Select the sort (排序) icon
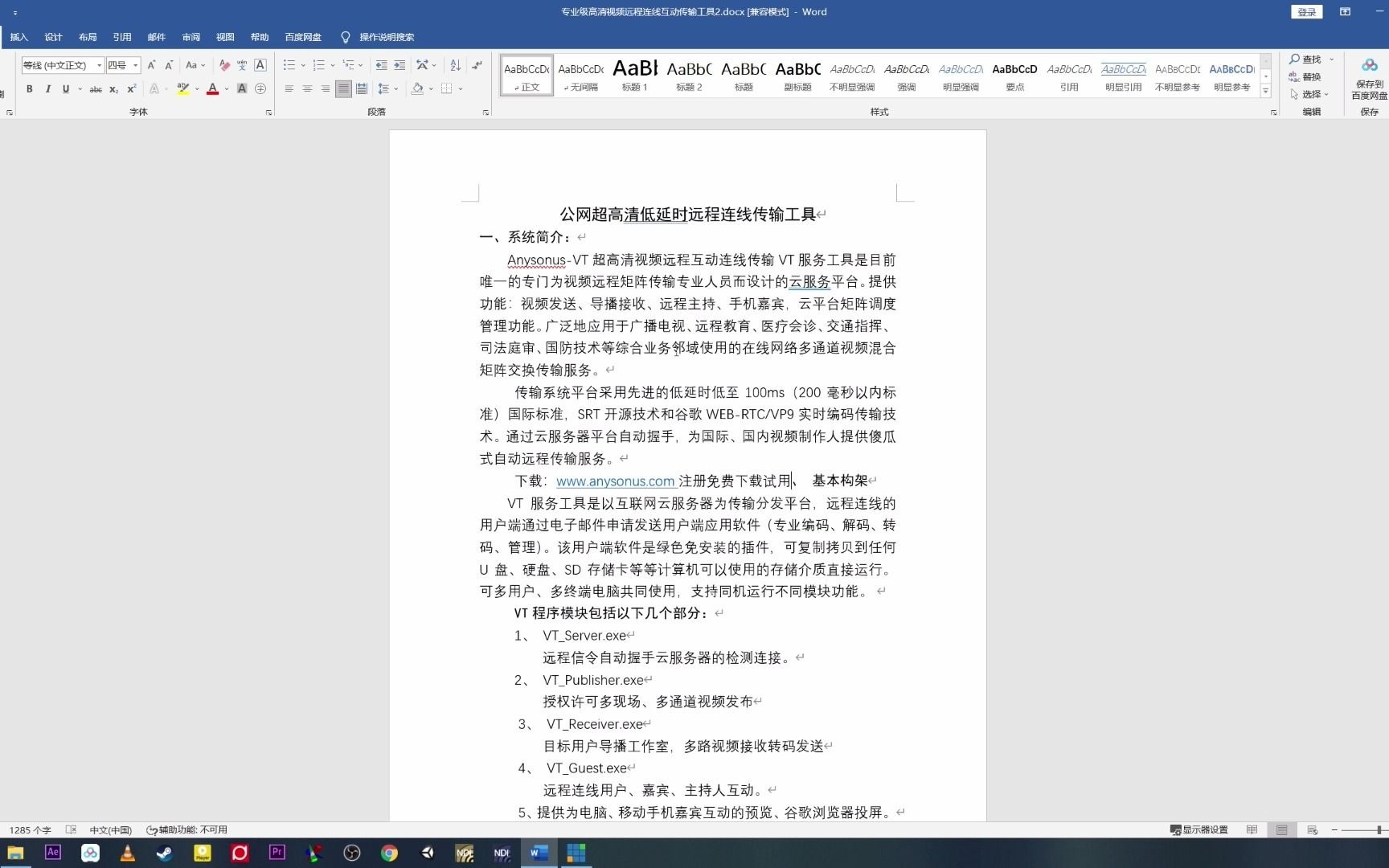The width and height of the screenshot is (1389, 868). pyautogui.click(x=454, y=65)
